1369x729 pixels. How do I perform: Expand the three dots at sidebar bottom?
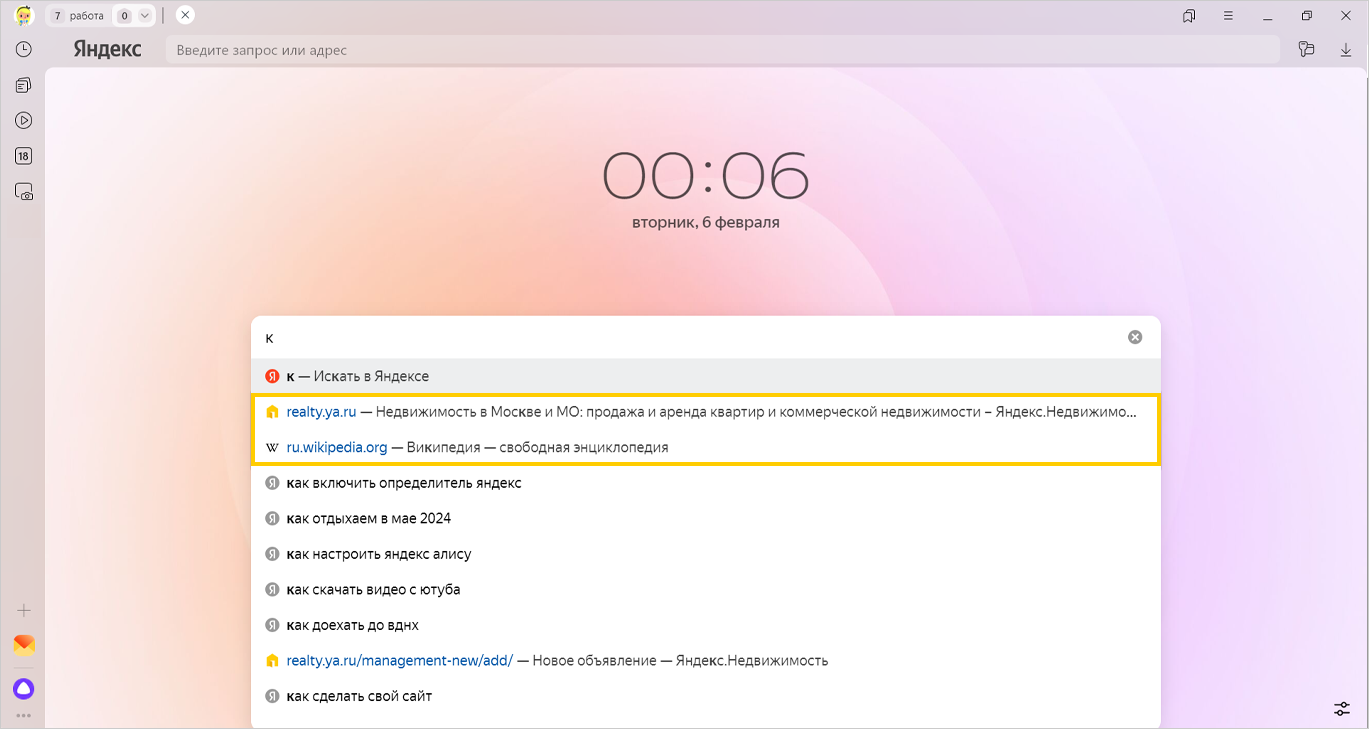[23, 715]
